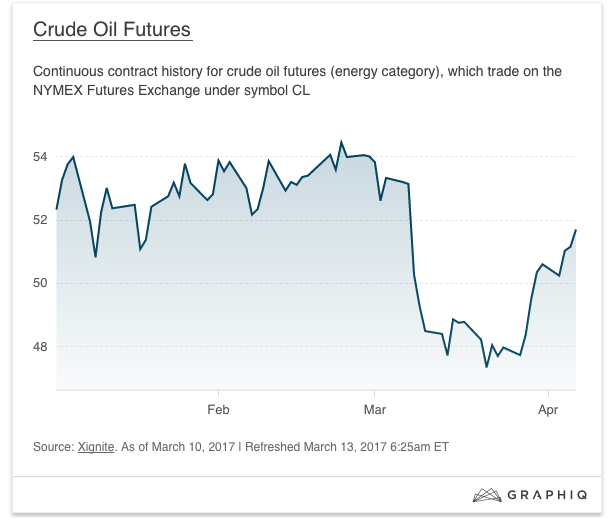Screen dimensions: 612x518
Task: Click the mid-January dip near 51
Action: click(x=95, y=256)
